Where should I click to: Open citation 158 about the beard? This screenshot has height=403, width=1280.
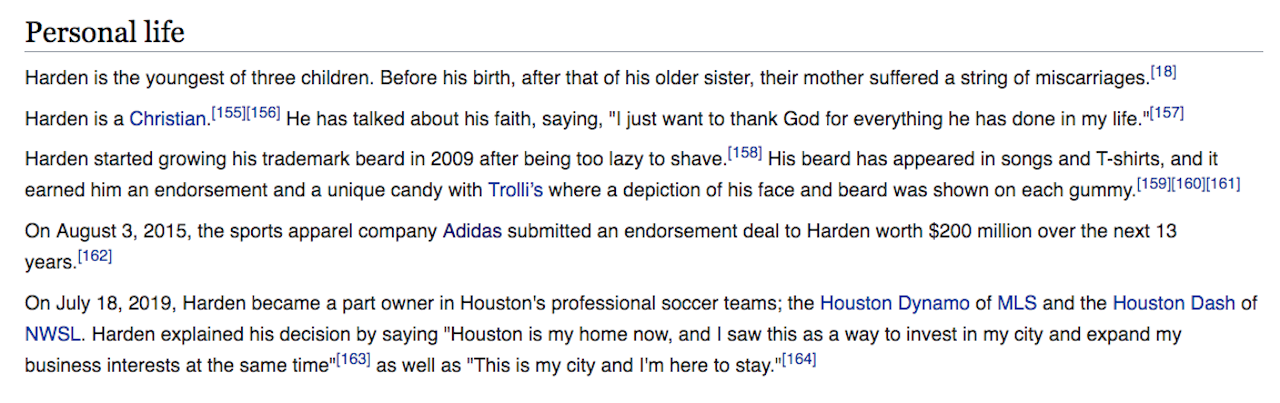(745, 154)
